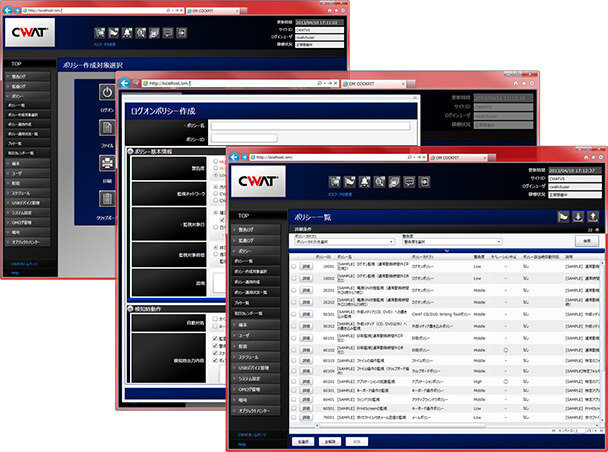Go back in the ポリシー一覧 browser window
This screenshot has width=608, height=452.
pos(234,157)
